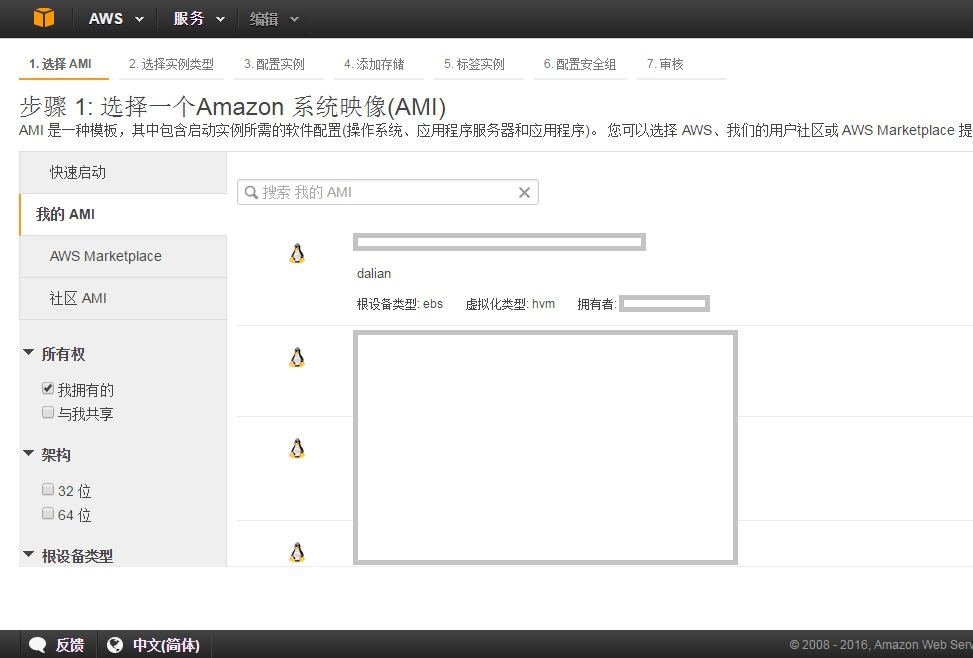Open the AWS dropdown menu
Screen dimensions: 973x658
coord(116,19)
